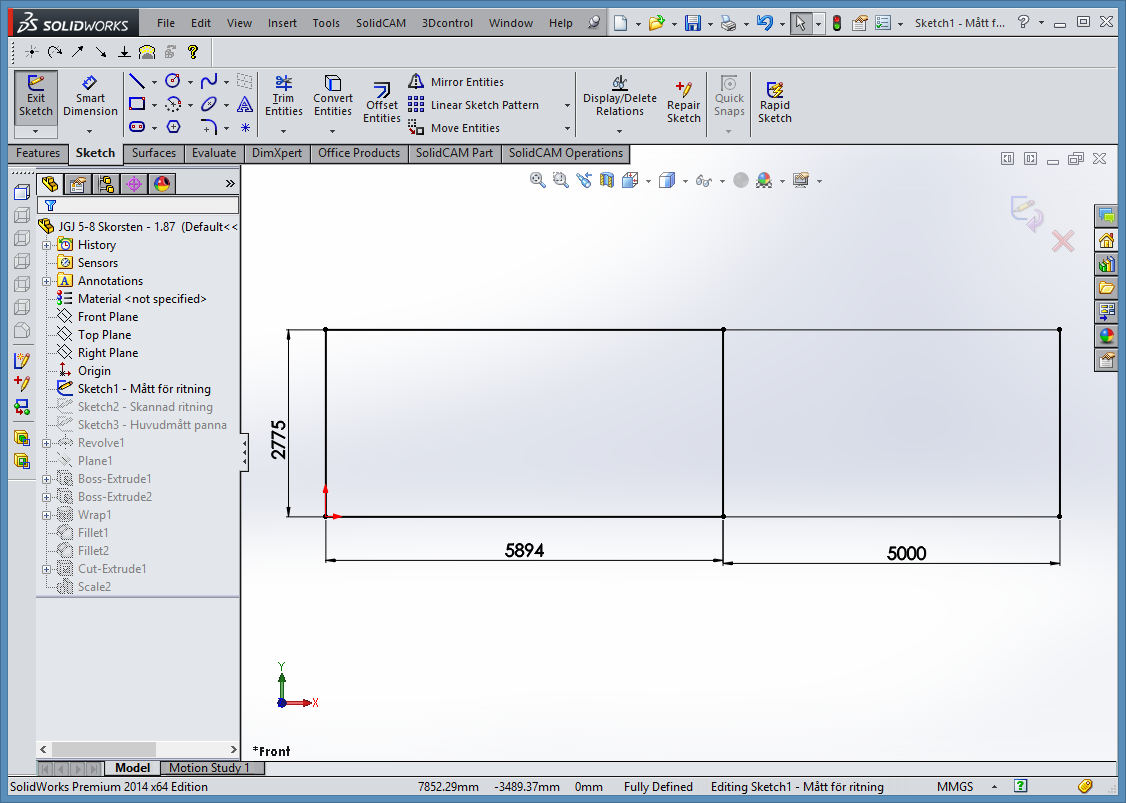Expand the Cut-Extrude1 feature node
The image size is (1126, 803).
(x=47, y=569)
